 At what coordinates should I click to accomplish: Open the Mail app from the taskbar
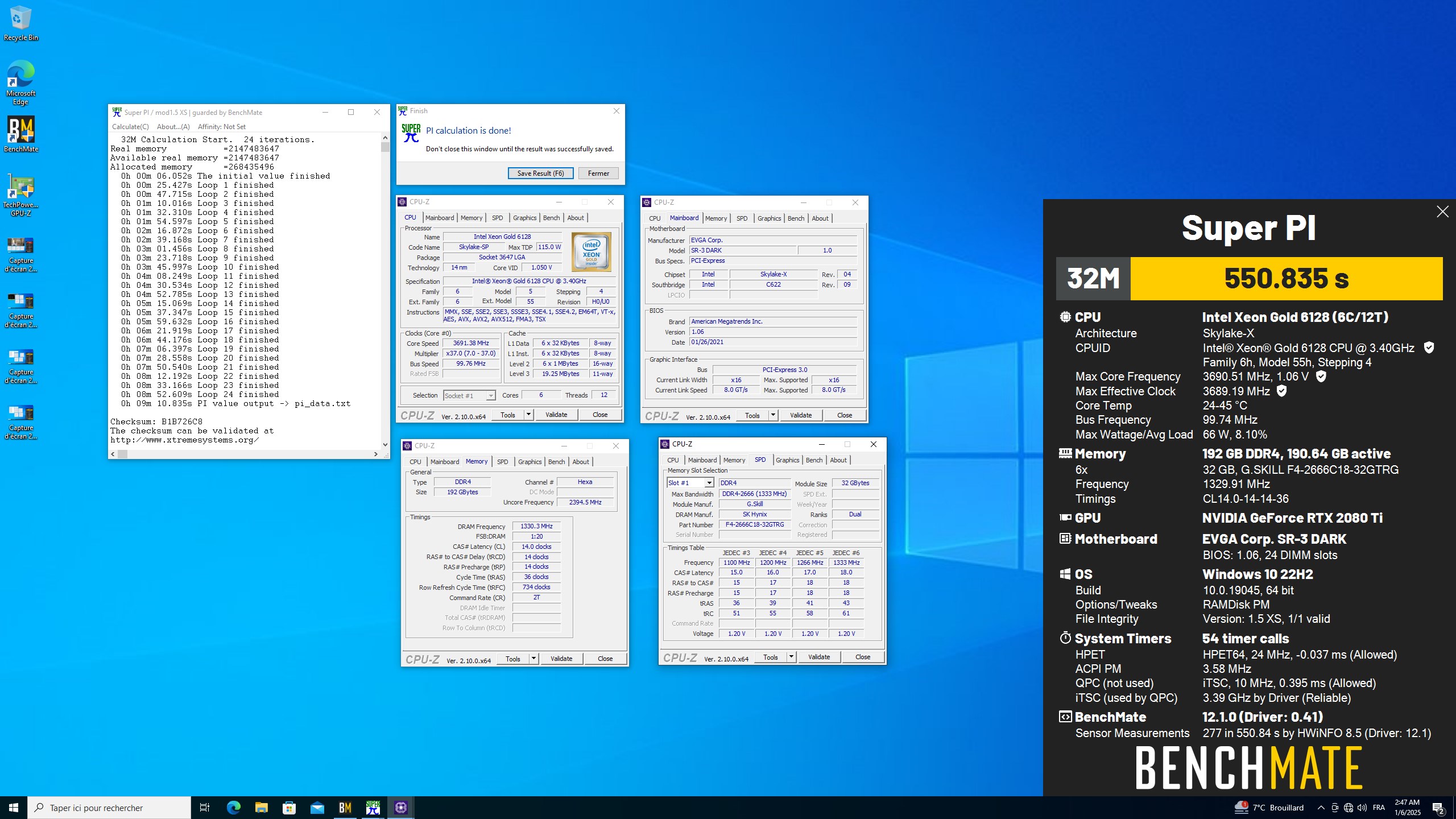click(x=317, y=808)
